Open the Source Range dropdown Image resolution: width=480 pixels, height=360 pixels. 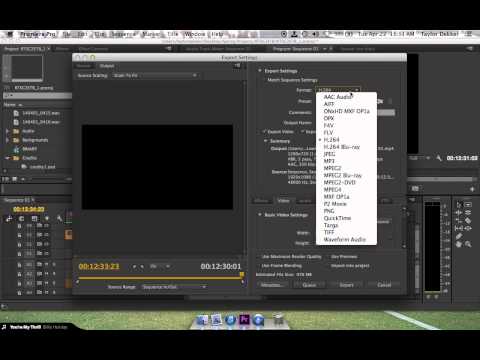(x=174, y=287)
